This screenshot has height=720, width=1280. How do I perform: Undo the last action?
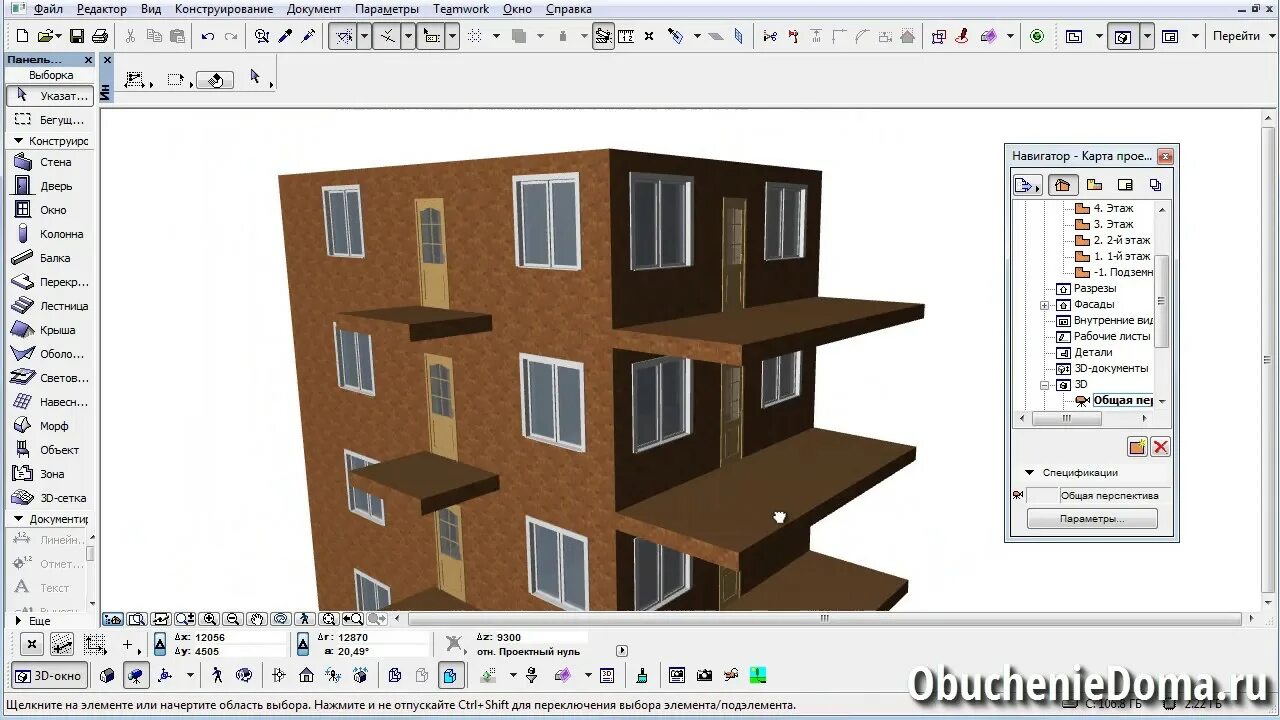208,36
